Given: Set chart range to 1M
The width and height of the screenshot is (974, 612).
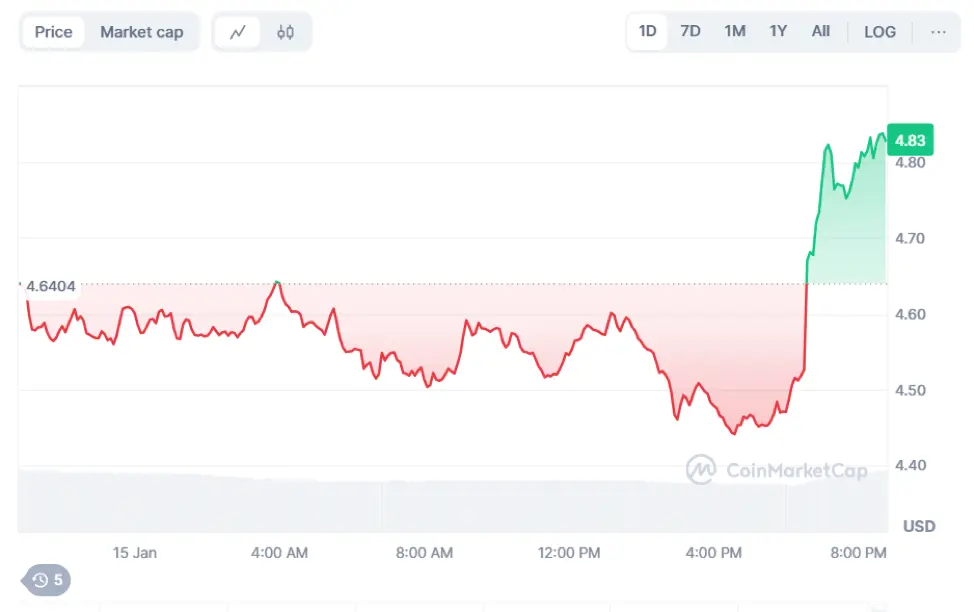Looking at the screenshot, I should click(x=735, y=32).
